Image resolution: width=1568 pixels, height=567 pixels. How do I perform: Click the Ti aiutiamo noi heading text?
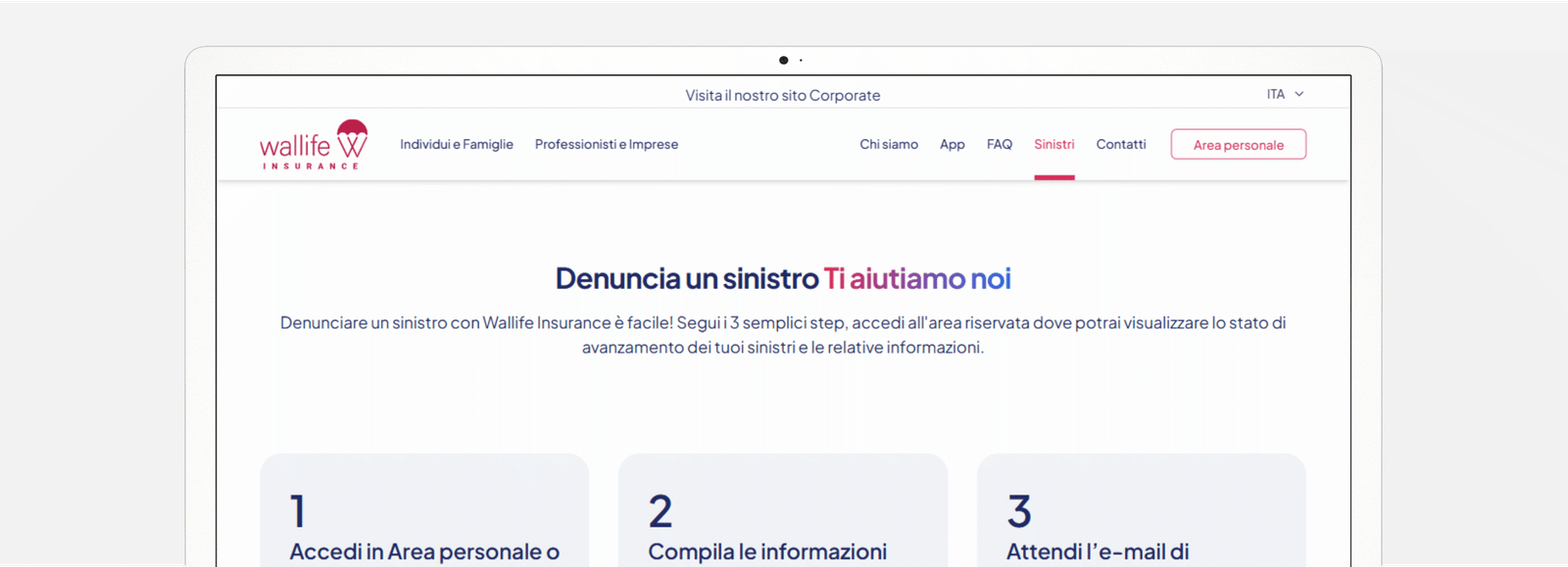[917, 279]
